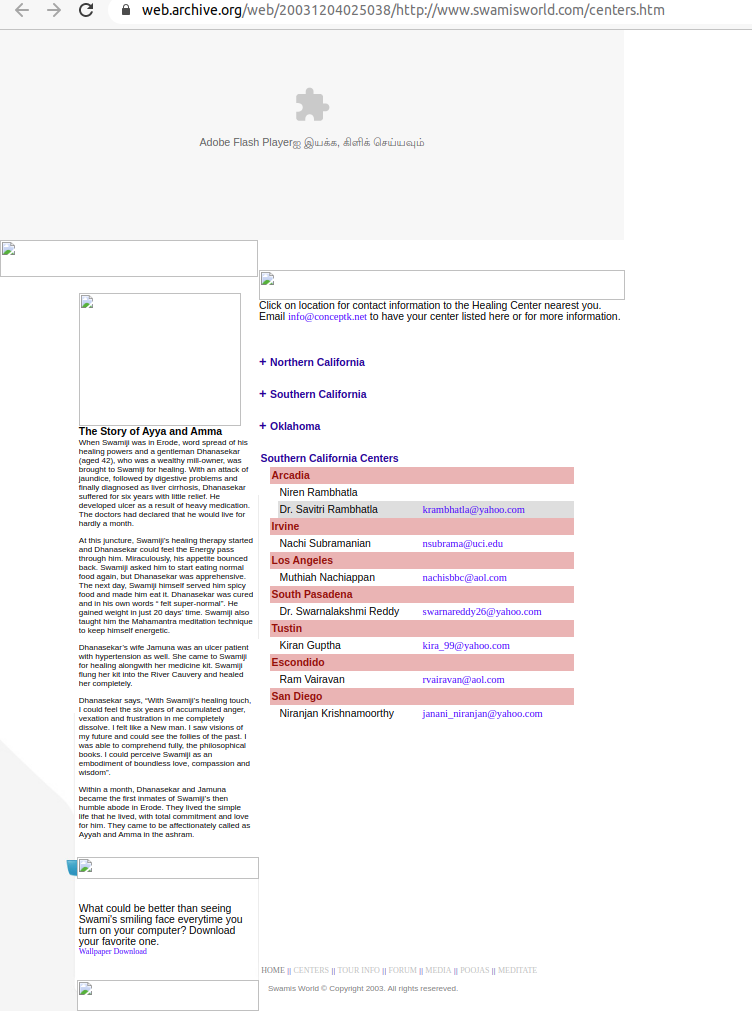
Task: Email krambhatla@yahoo.com link
Action: point(473,510)
